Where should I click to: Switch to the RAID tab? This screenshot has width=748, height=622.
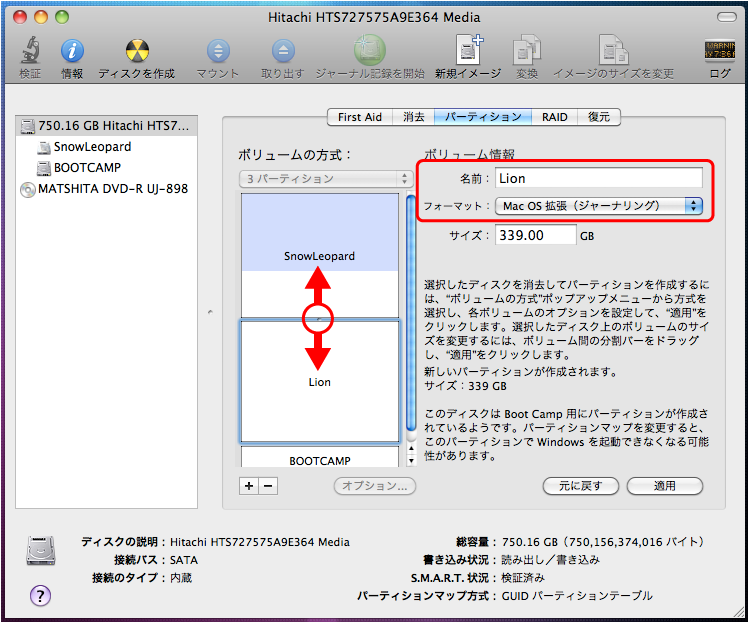point(554,117)
